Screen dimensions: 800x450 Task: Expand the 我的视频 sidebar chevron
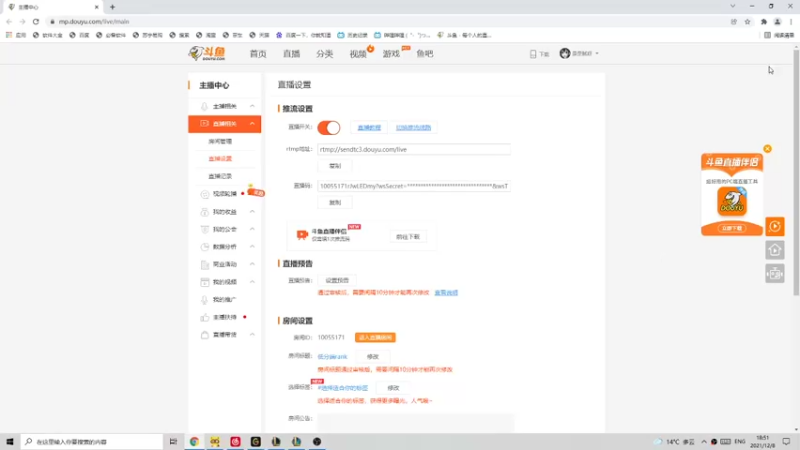coord(252,282)
